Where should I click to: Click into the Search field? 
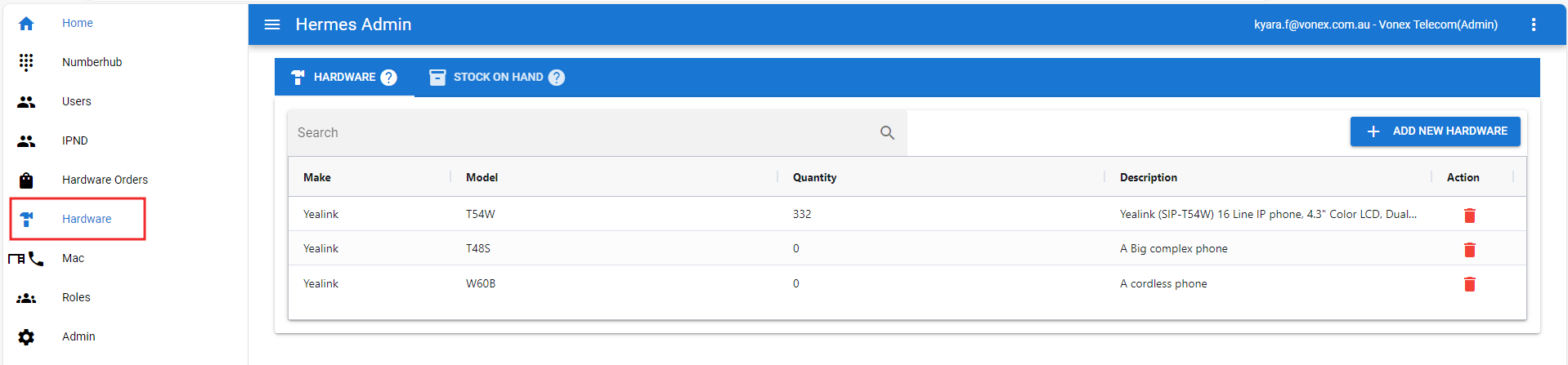click(580, 133)
